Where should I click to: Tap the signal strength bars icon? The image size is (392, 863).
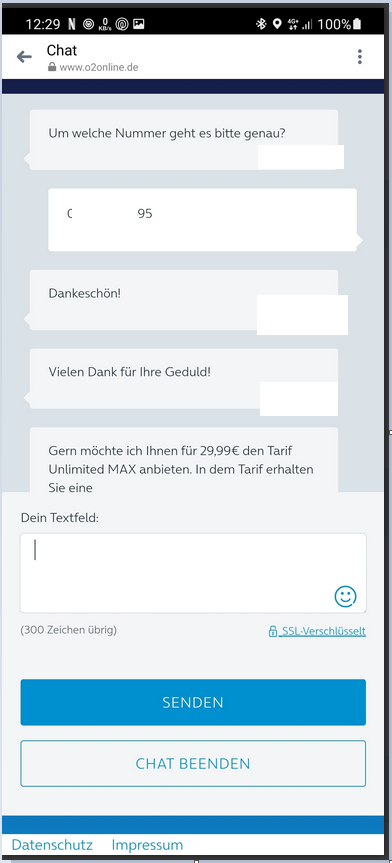point(307,24)
